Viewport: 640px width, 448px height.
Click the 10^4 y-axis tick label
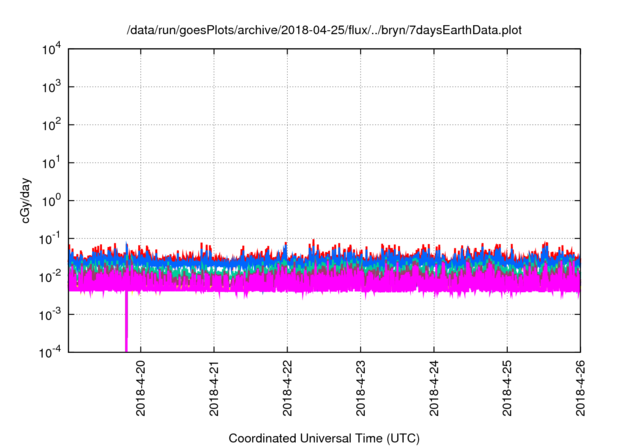click(51, 50)
